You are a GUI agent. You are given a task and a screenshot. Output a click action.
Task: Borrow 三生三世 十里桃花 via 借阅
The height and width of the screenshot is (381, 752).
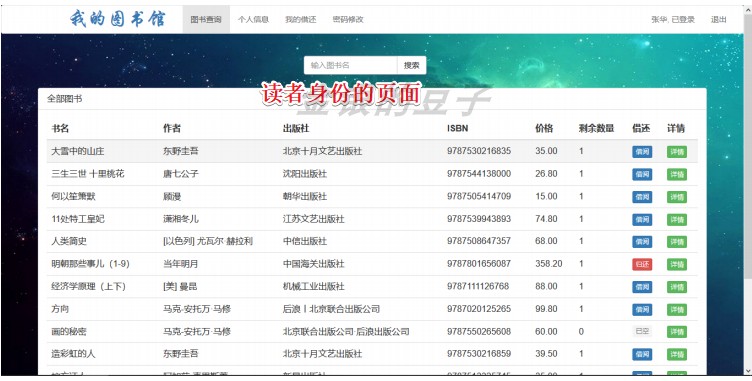tap(642, 174)
